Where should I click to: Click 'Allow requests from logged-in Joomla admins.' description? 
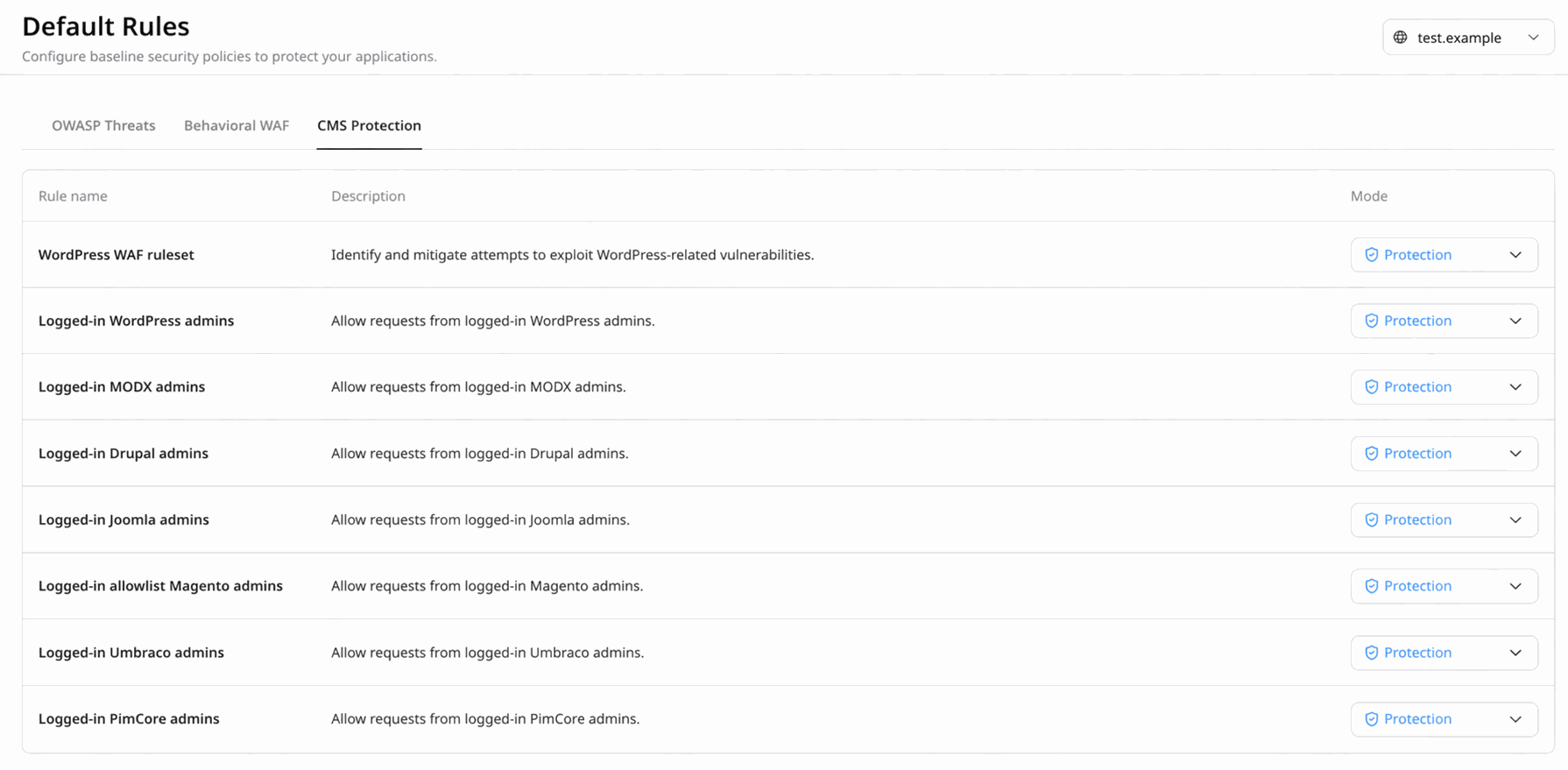[480, 520]
